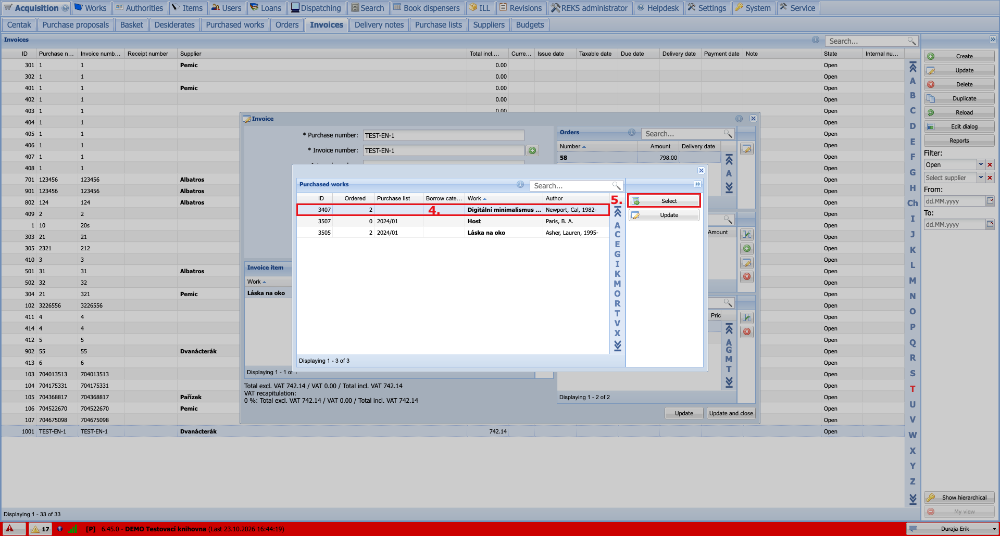This screenshot has width=1000, height=536.
Task: Open calendar picker for To date
Action: pyautogui.click(x=990, y=225)
